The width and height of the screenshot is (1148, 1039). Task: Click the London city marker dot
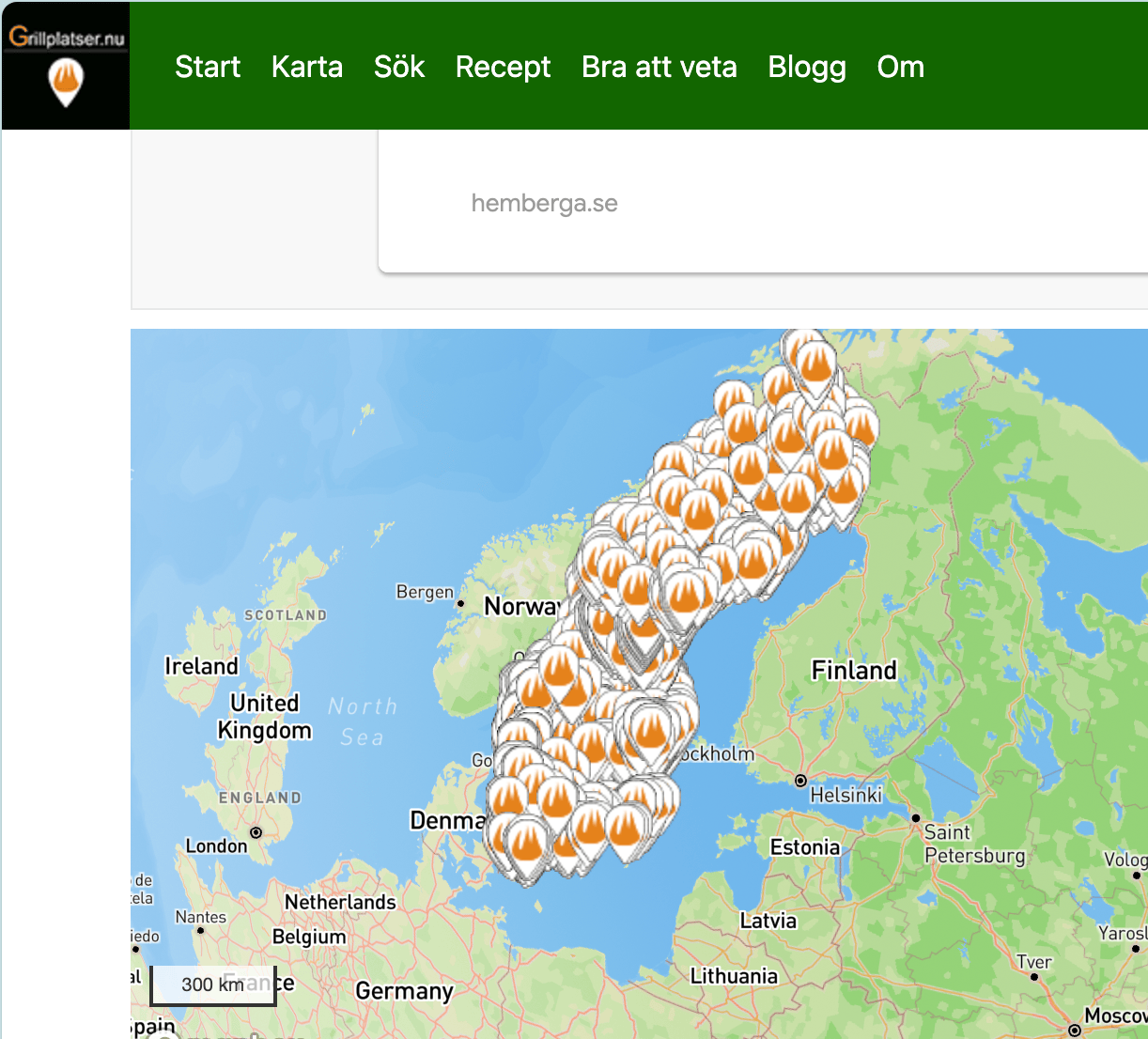click(256, 832)
